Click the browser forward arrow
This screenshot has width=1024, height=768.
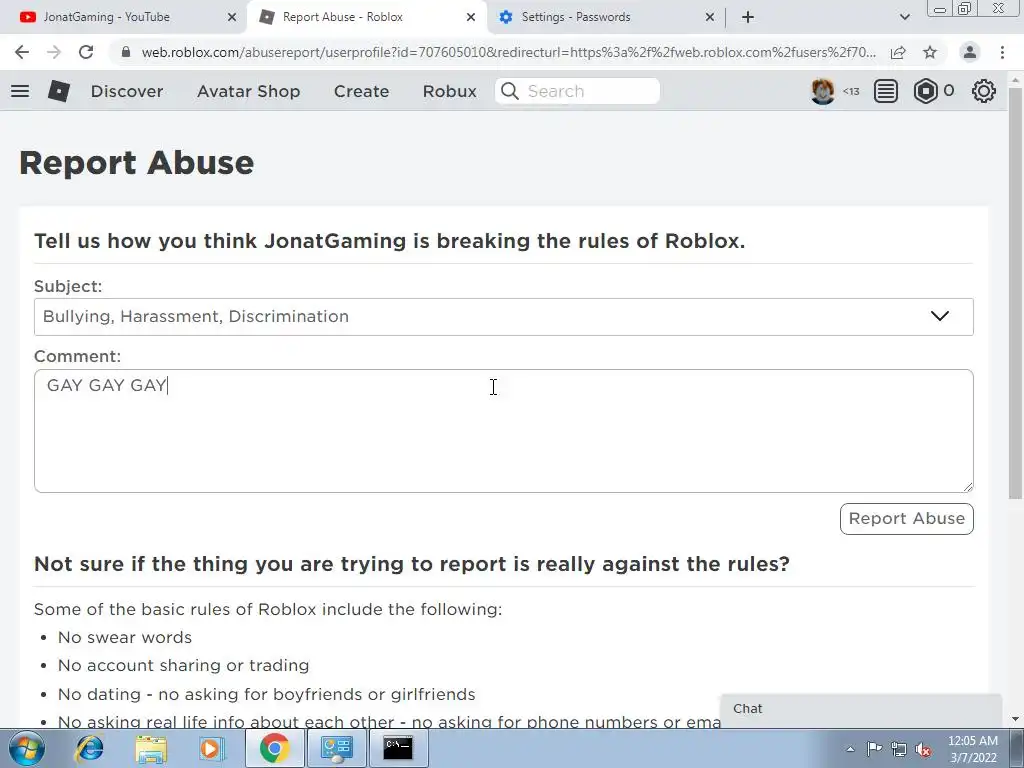pyautogui.click(x=54, y=52)
